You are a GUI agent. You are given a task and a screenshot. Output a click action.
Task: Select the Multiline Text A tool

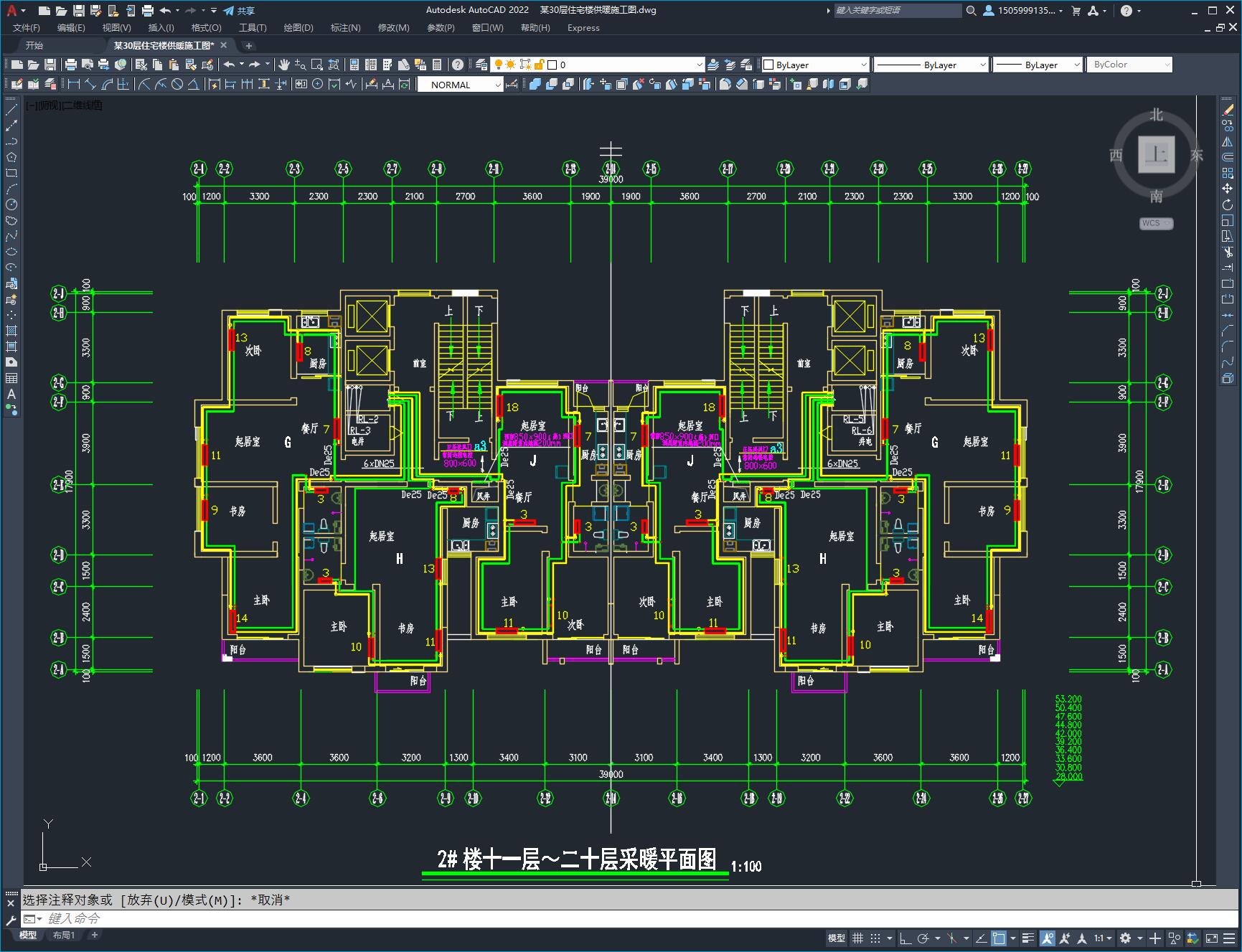tap(11, 394)
